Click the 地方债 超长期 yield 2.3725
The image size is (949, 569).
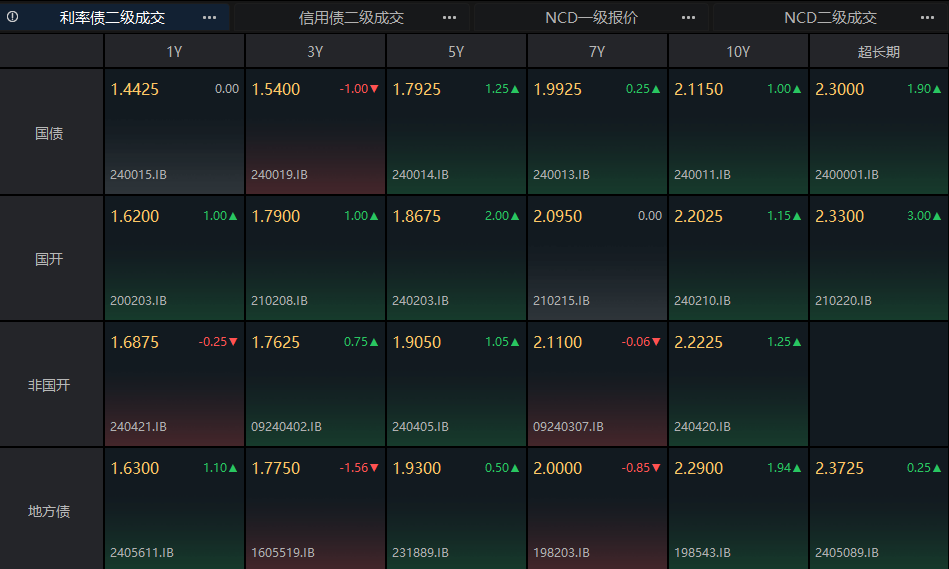(839, 468)
